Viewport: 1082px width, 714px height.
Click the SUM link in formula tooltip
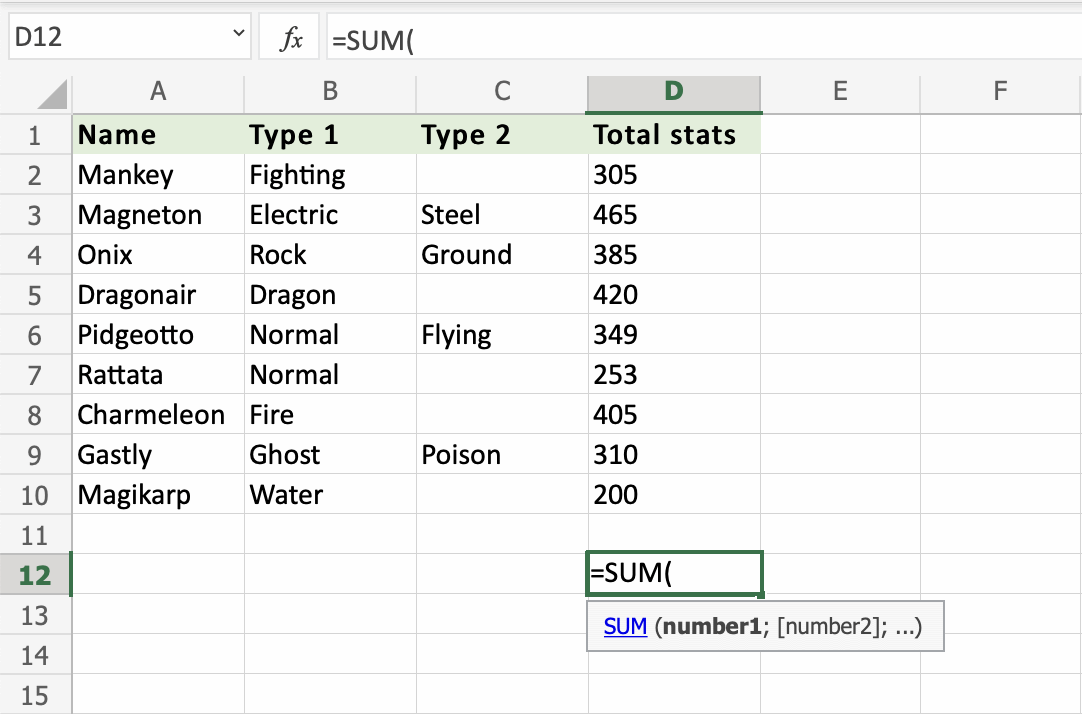coord(626,627)
